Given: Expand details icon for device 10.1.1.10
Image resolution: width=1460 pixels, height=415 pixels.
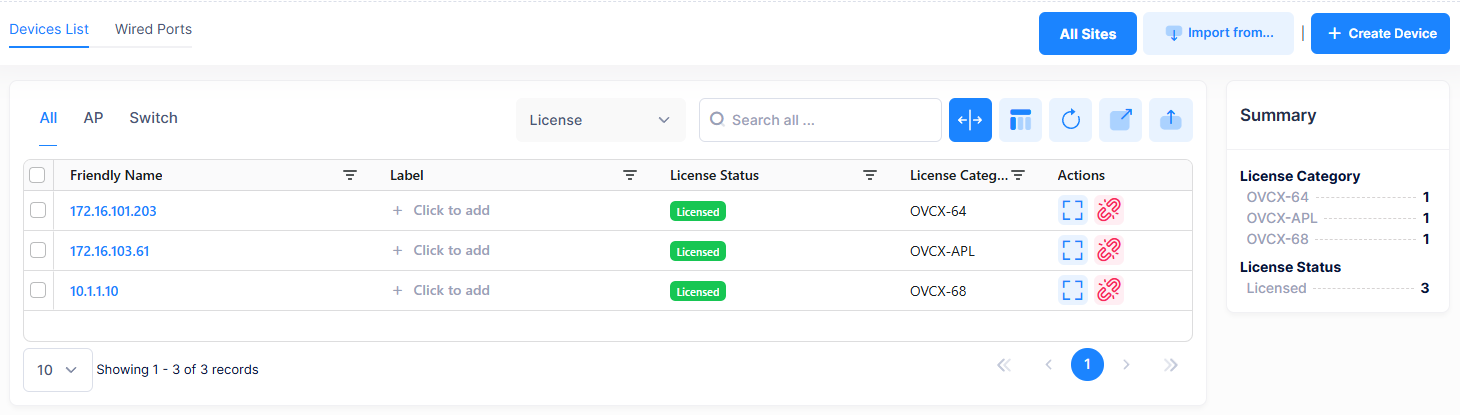Looking at the screenshot, I should pyautogui.click(x=1072, y=291).
